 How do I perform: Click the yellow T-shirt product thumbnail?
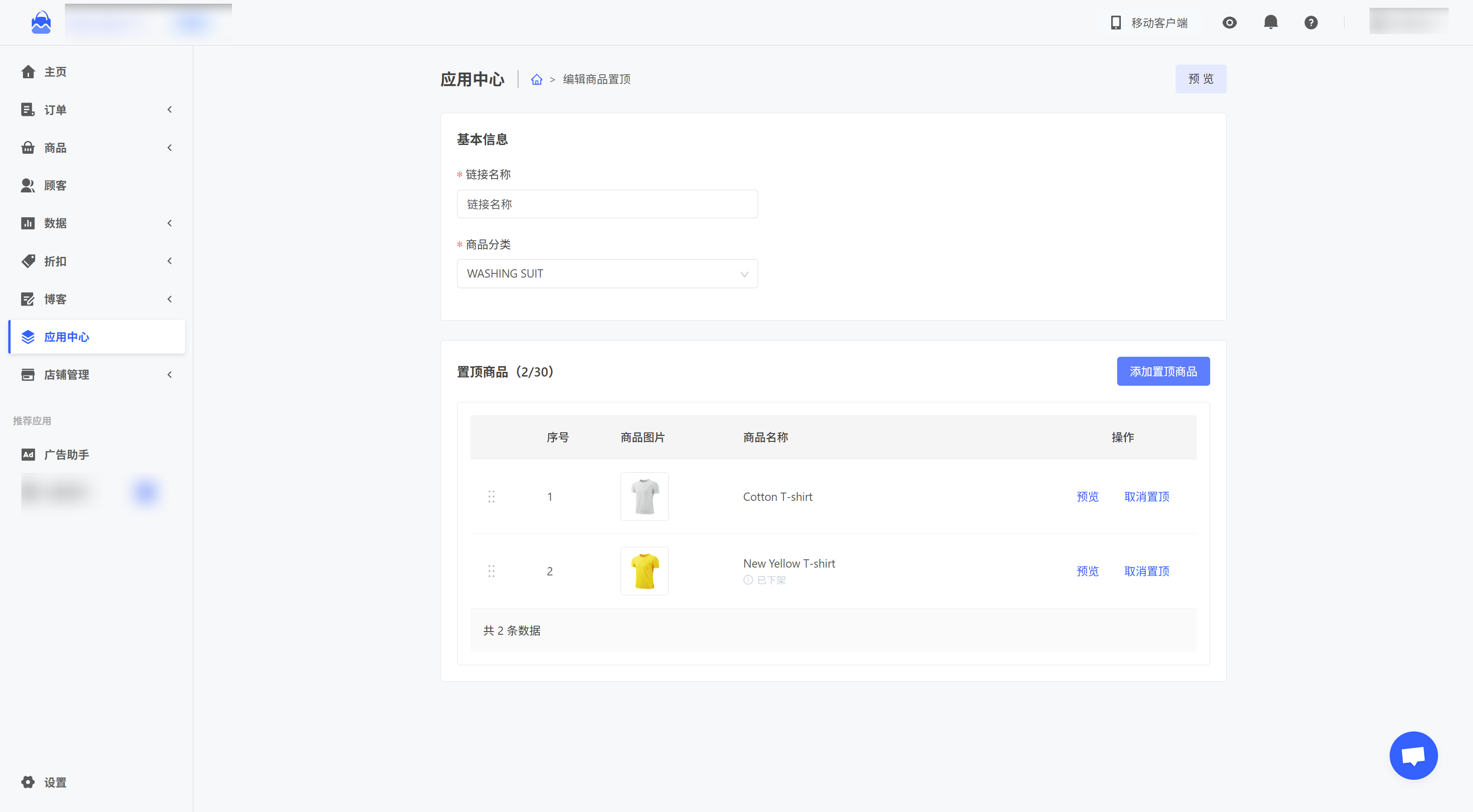coord(644,571)
